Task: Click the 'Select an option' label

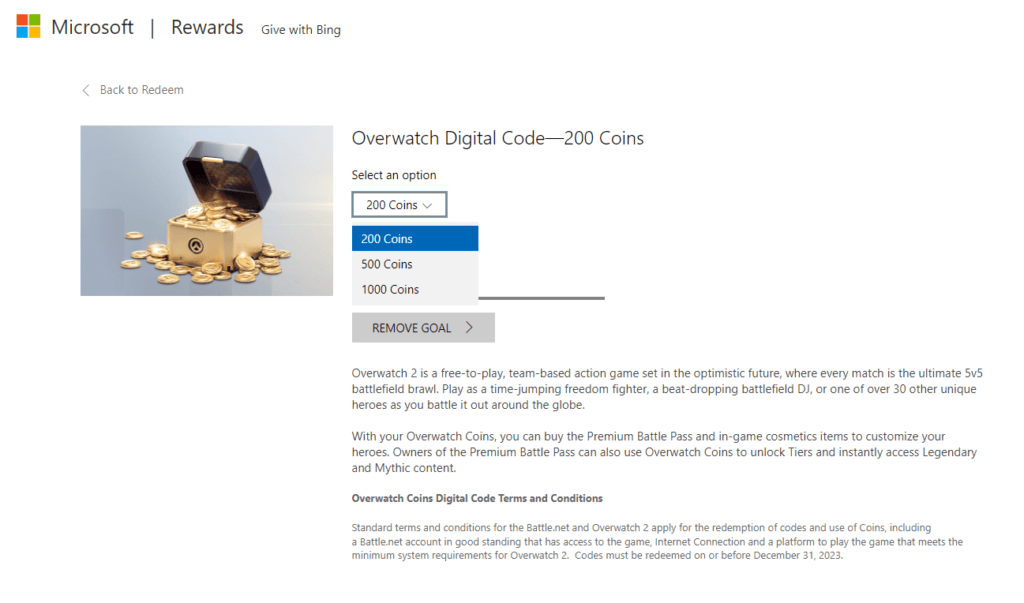Action: tap(394, 174)
